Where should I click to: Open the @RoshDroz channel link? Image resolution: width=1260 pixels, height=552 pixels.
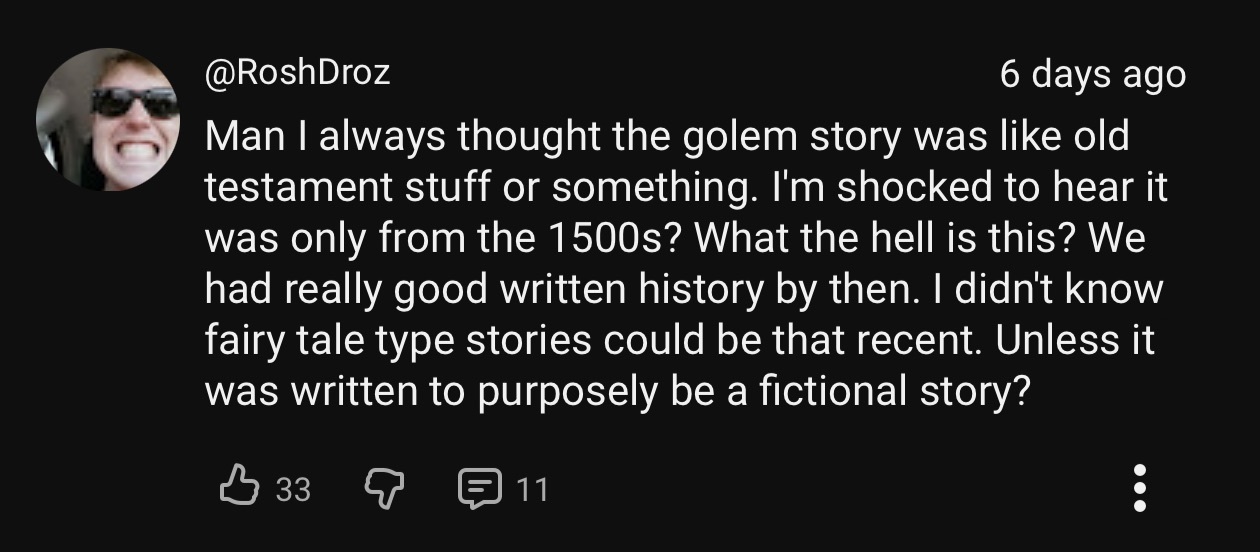(x=297, y=73)
